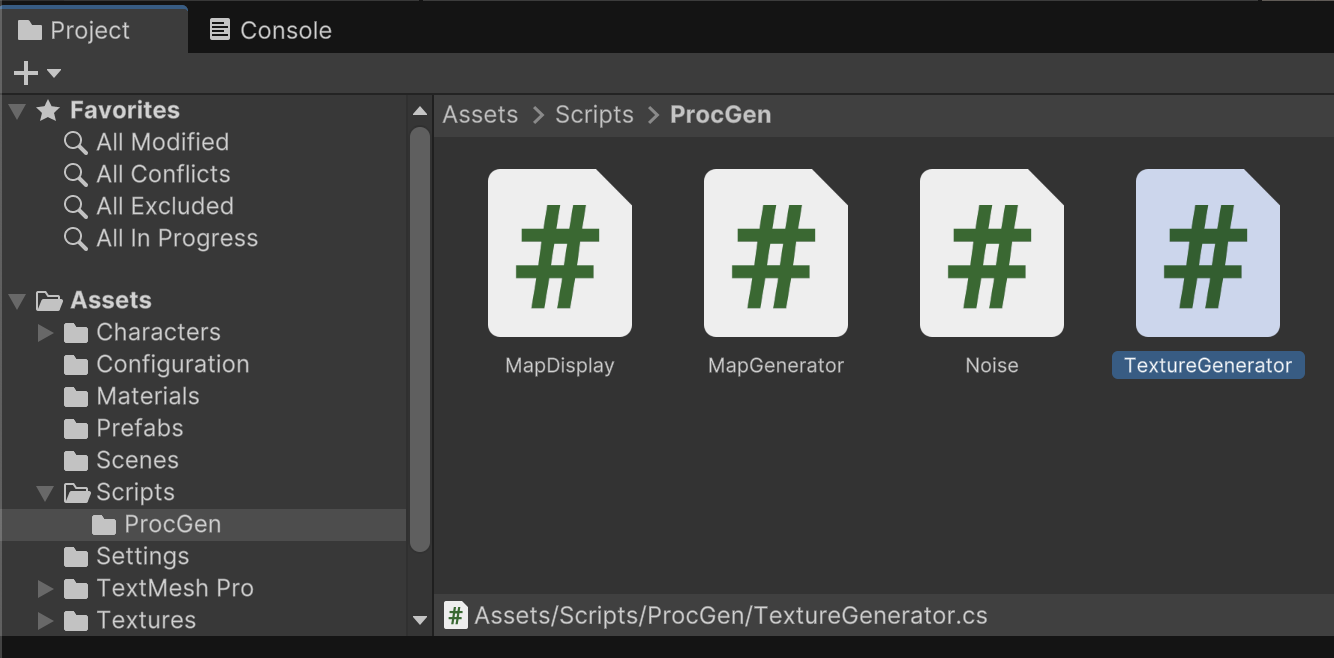The image size is (1334, 658).
Task: Expand the Characters folder
Action: 45,332
